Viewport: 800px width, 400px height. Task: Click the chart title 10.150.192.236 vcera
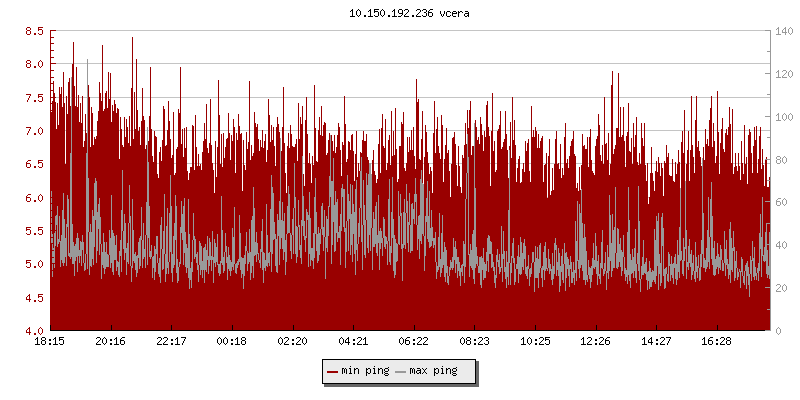coord(399,14)
